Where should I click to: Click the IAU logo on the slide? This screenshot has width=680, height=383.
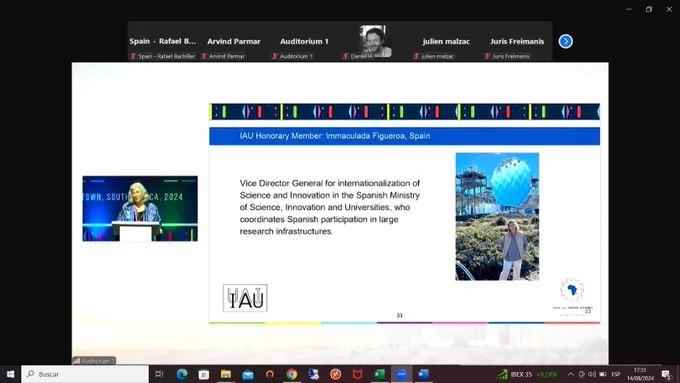click(x=245, y=298)
